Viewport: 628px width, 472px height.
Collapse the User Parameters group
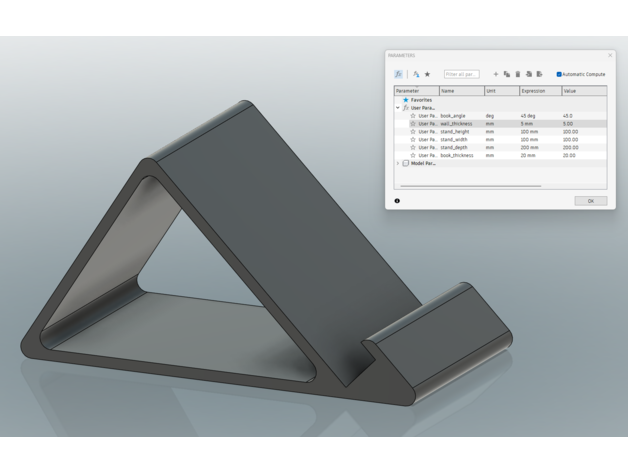[x=398, y=108]
